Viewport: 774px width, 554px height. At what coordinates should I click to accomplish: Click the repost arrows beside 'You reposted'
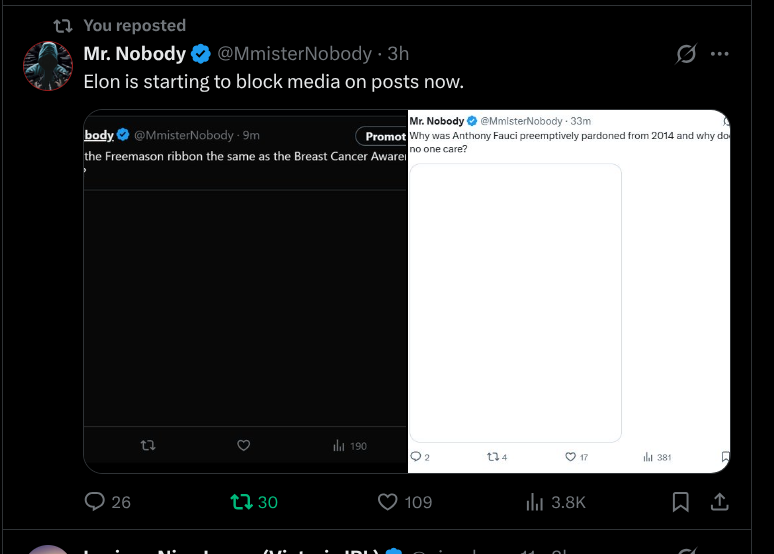[62, 25]
